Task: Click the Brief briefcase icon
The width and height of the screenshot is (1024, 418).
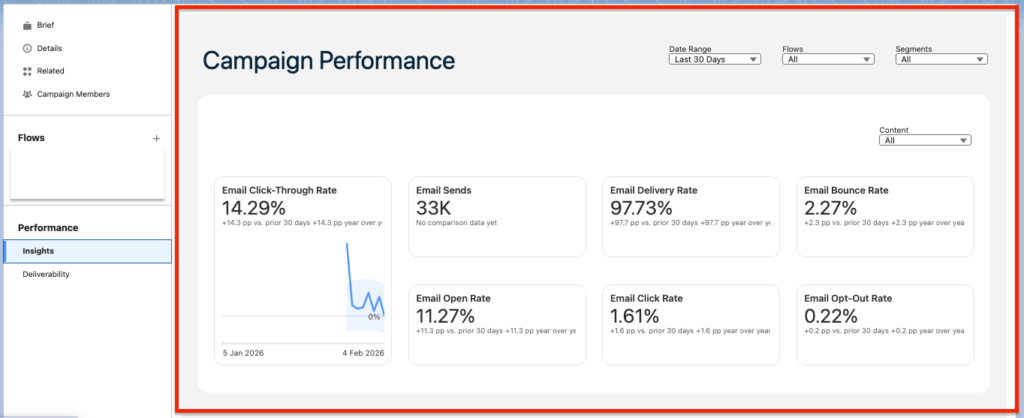Action: (27, 25)
